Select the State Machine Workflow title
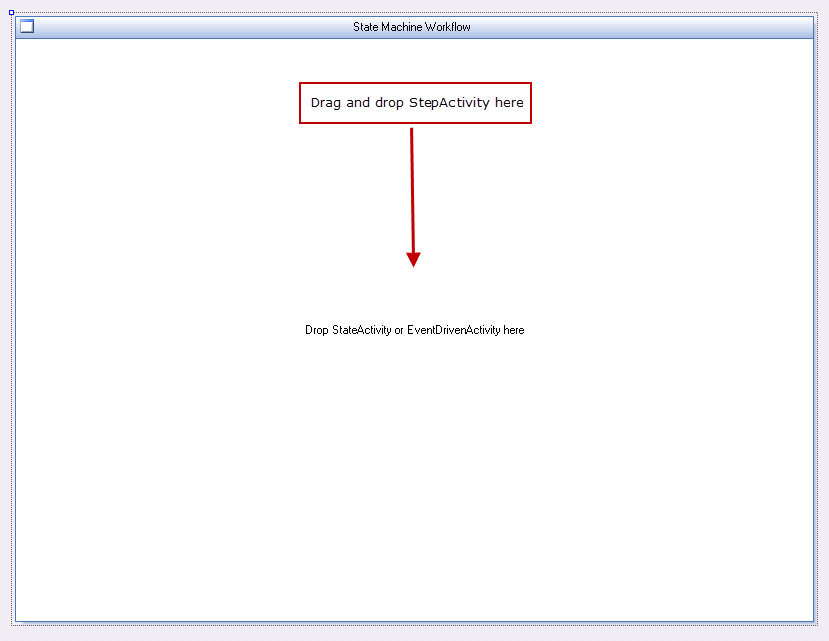 (x=411, y=27)
